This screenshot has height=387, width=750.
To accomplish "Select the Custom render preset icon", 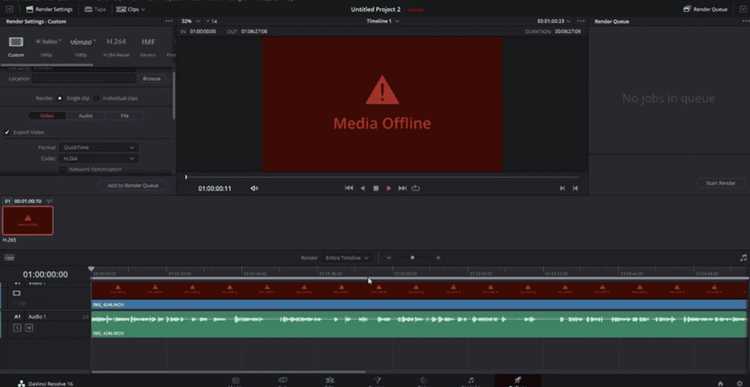I will (x=16, y=42).
